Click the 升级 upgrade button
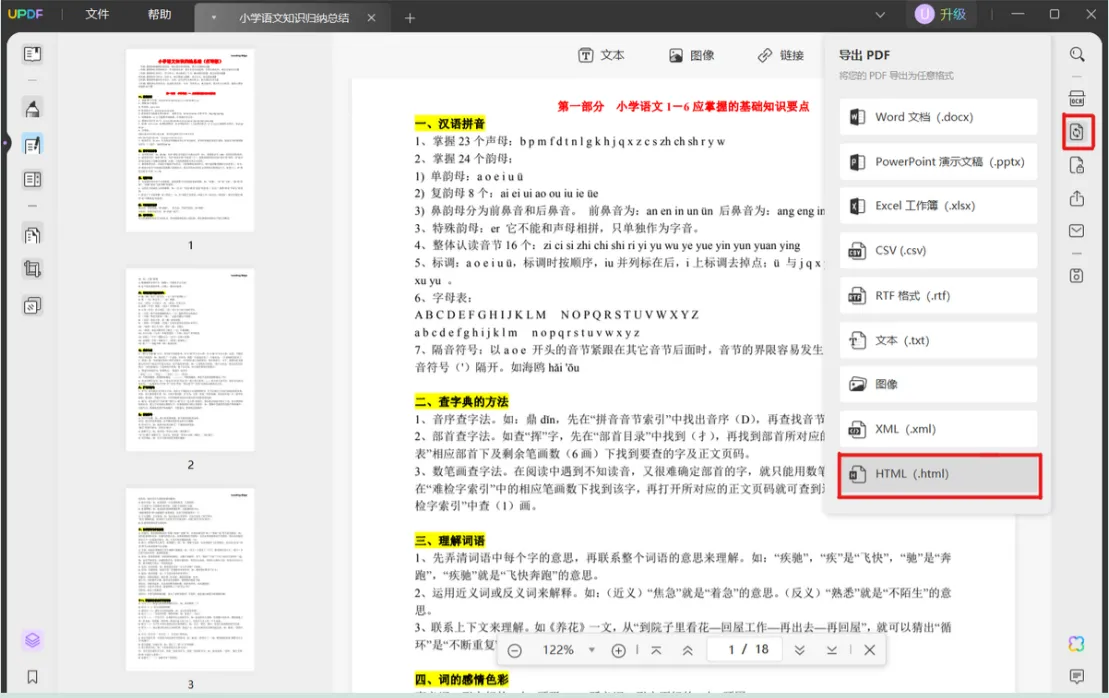Screen dimensions: 1109x698 [x=941, y=14]
